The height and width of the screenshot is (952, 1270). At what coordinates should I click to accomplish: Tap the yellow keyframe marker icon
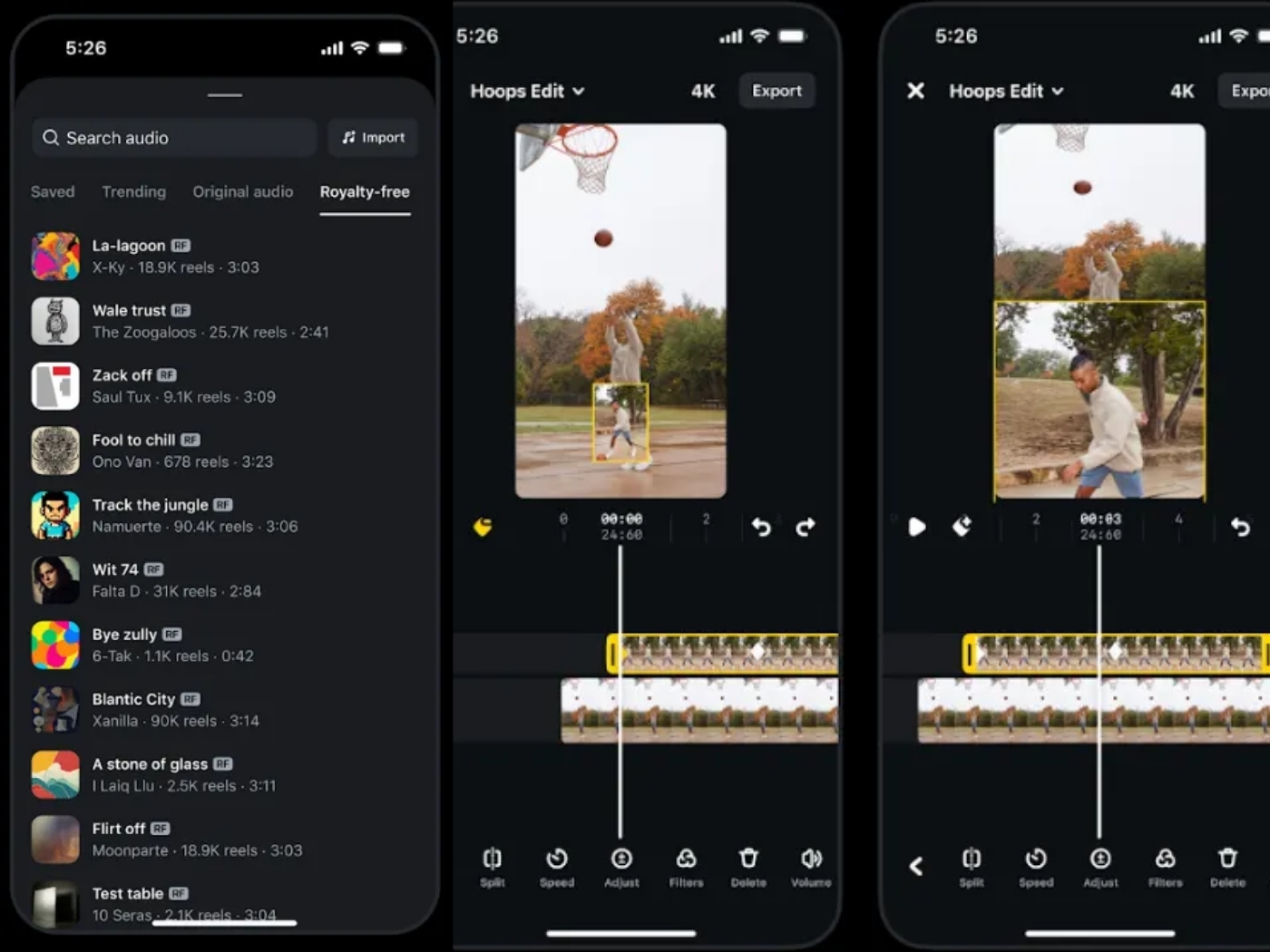pyautogui.click(x=484, y=527)
